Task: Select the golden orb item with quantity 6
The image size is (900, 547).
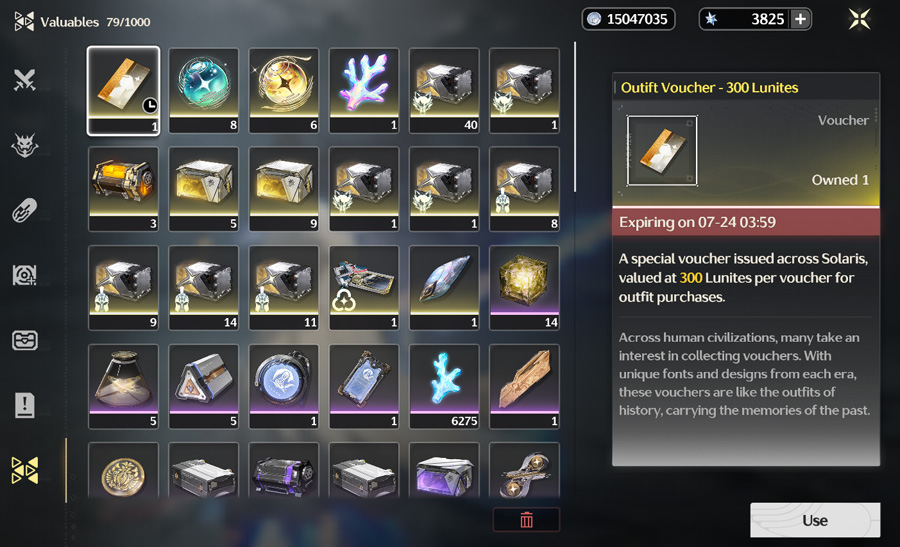Action: pyautogui.click(x=284, y=91)
